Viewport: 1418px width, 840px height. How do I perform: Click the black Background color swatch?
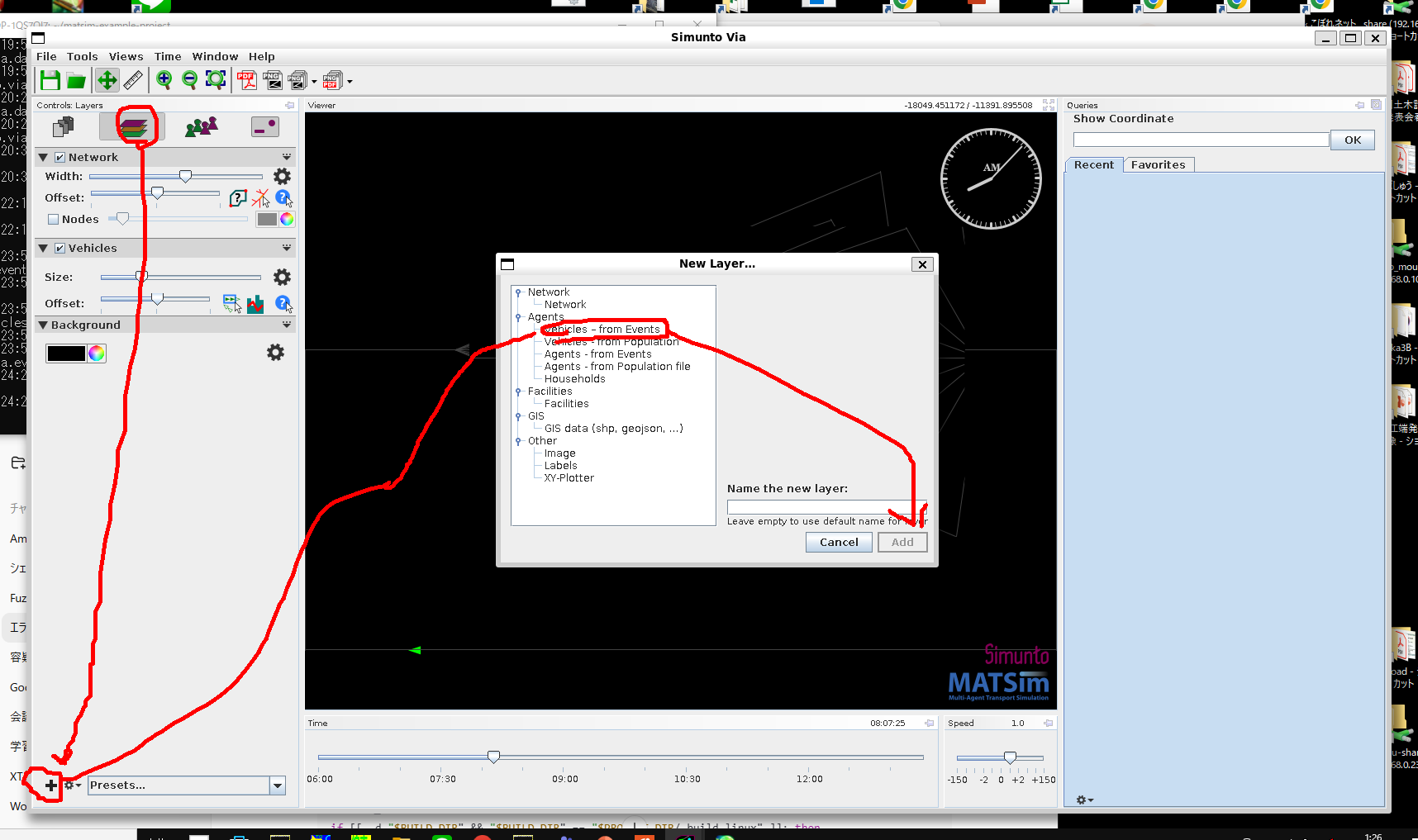click(66, 354)
